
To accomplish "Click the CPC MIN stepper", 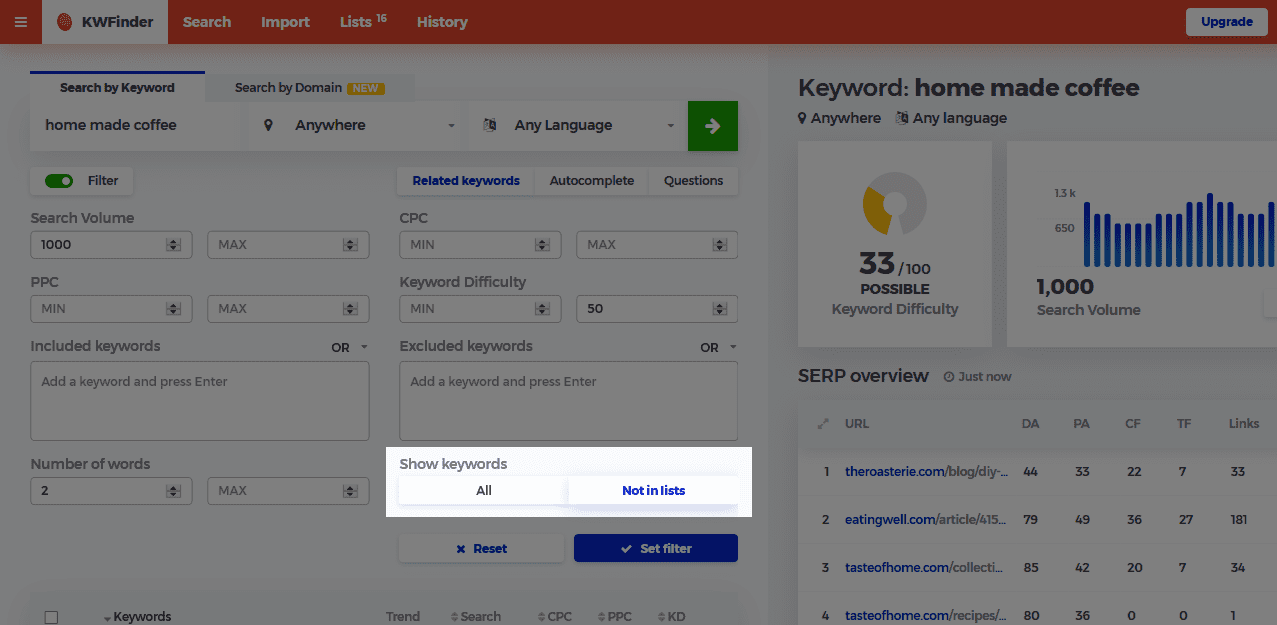I will pos(542,244).
